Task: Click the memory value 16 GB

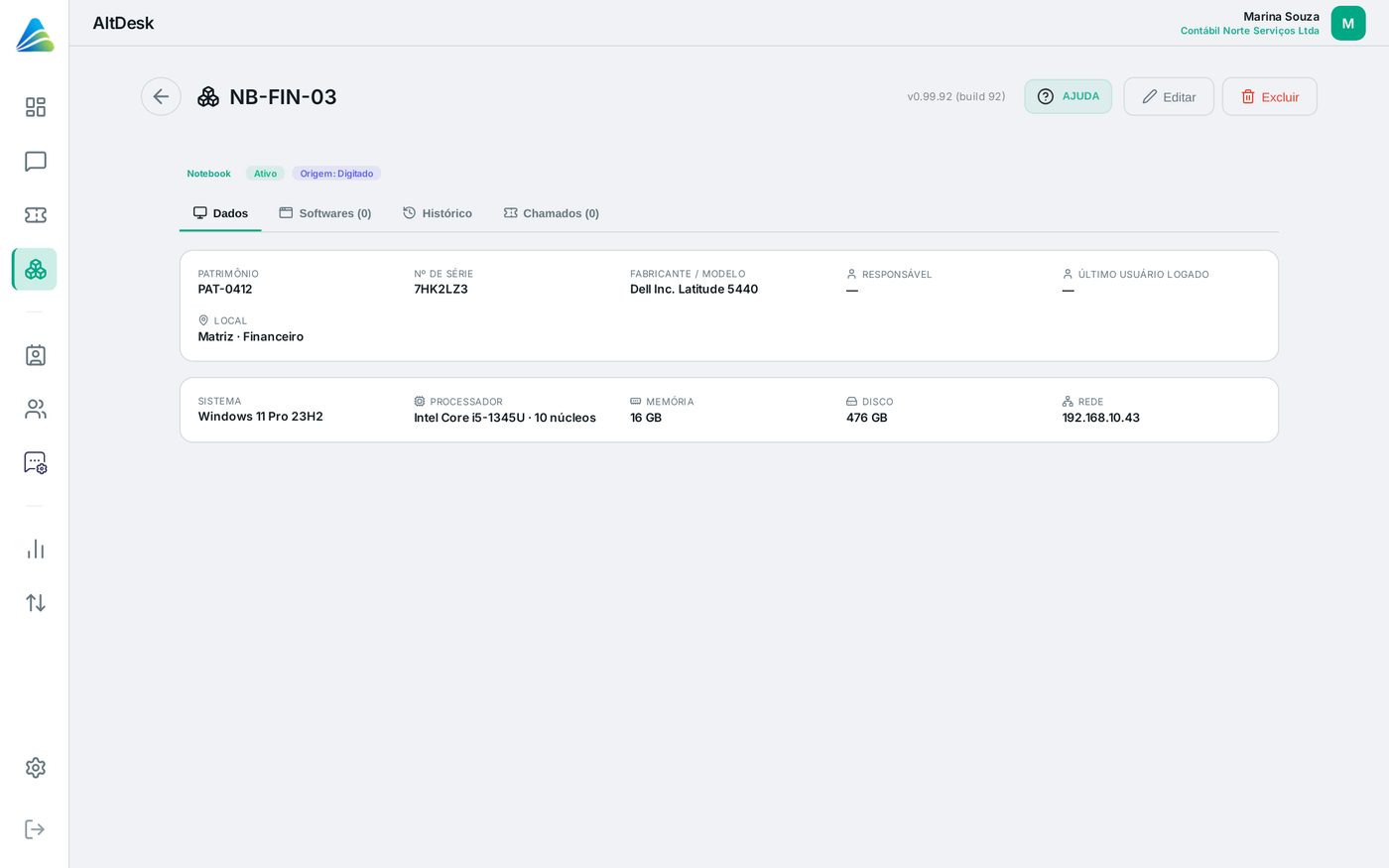Action: 646,418
